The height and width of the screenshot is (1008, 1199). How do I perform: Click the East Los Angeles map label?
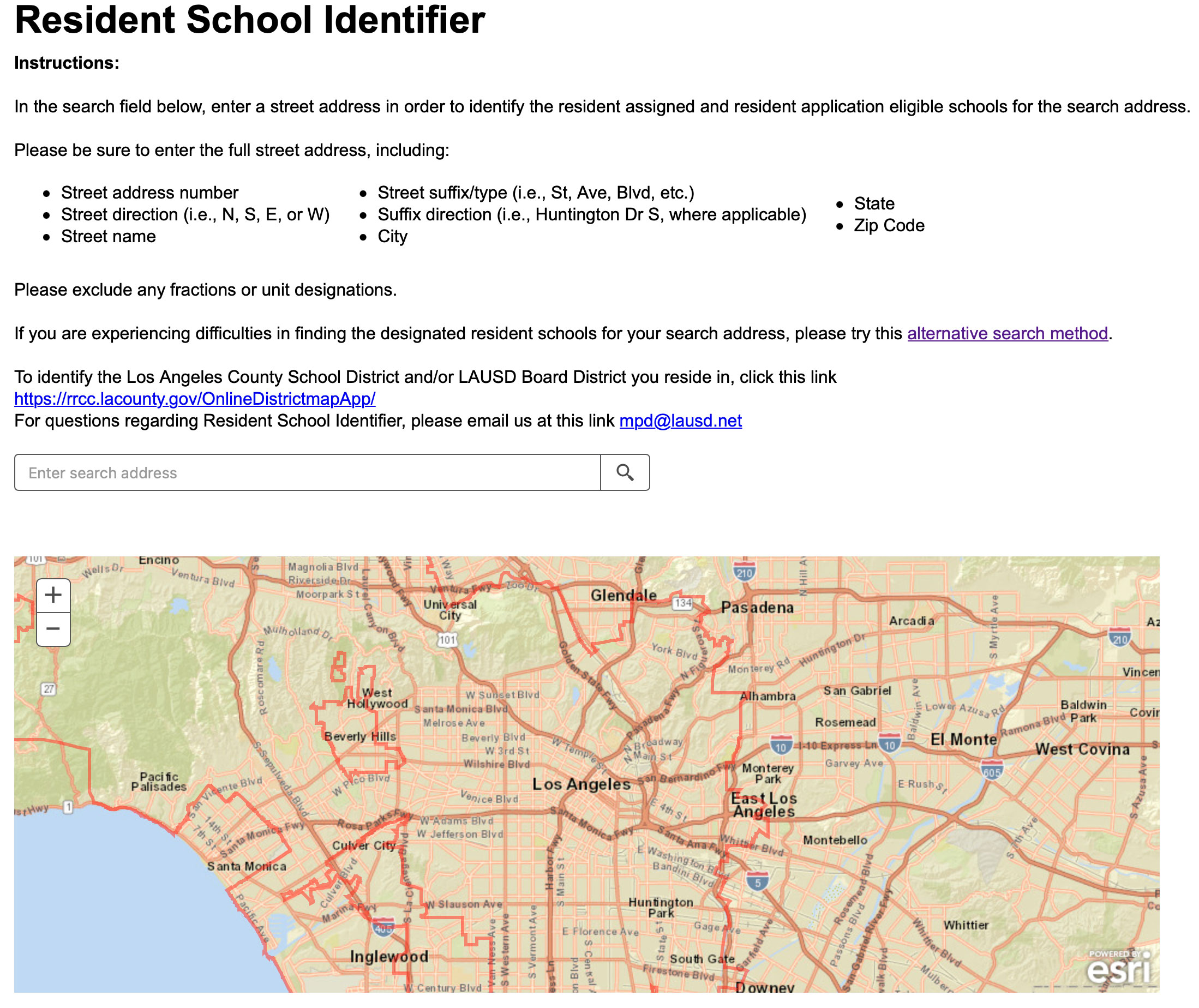(764, 805)
